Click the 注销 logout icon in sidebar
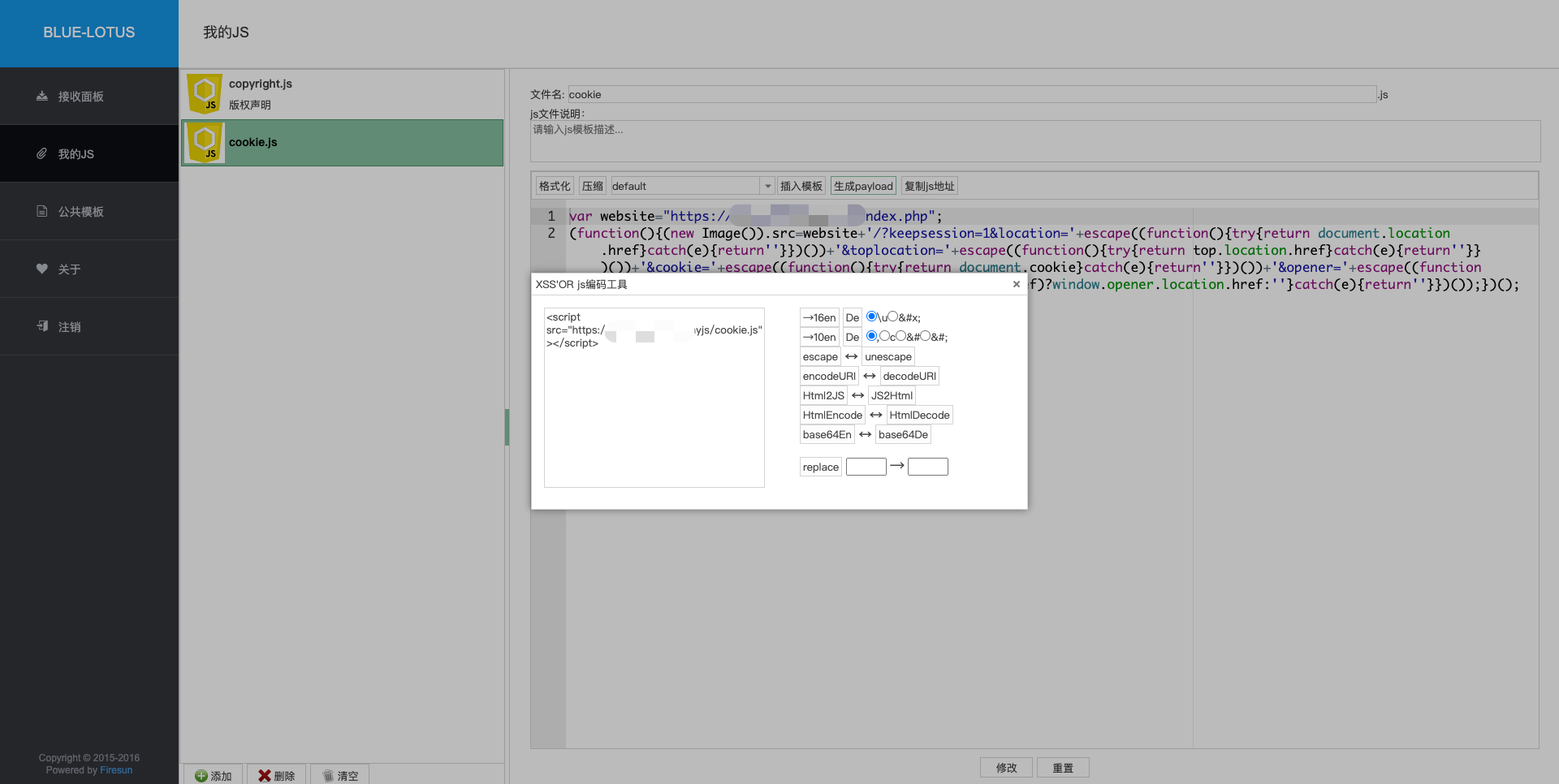Screen dimensions: 1559x784 click(x=42, y=326)
